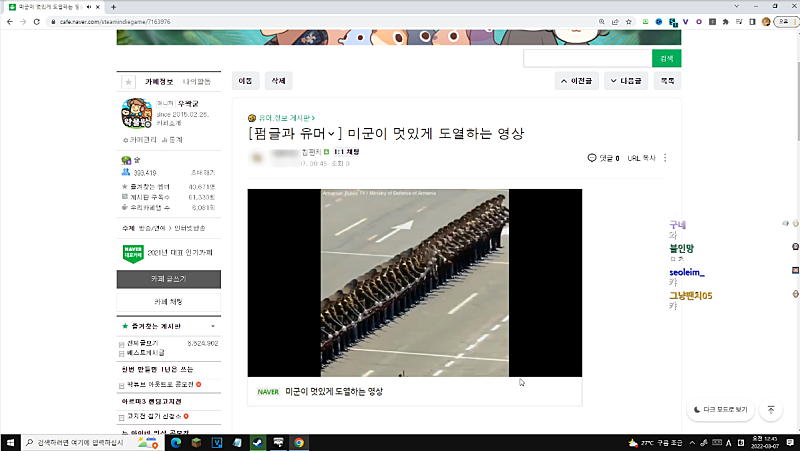Click the share page icon in address bar
The width and height of the screenshot is (800, 451).
615,22
